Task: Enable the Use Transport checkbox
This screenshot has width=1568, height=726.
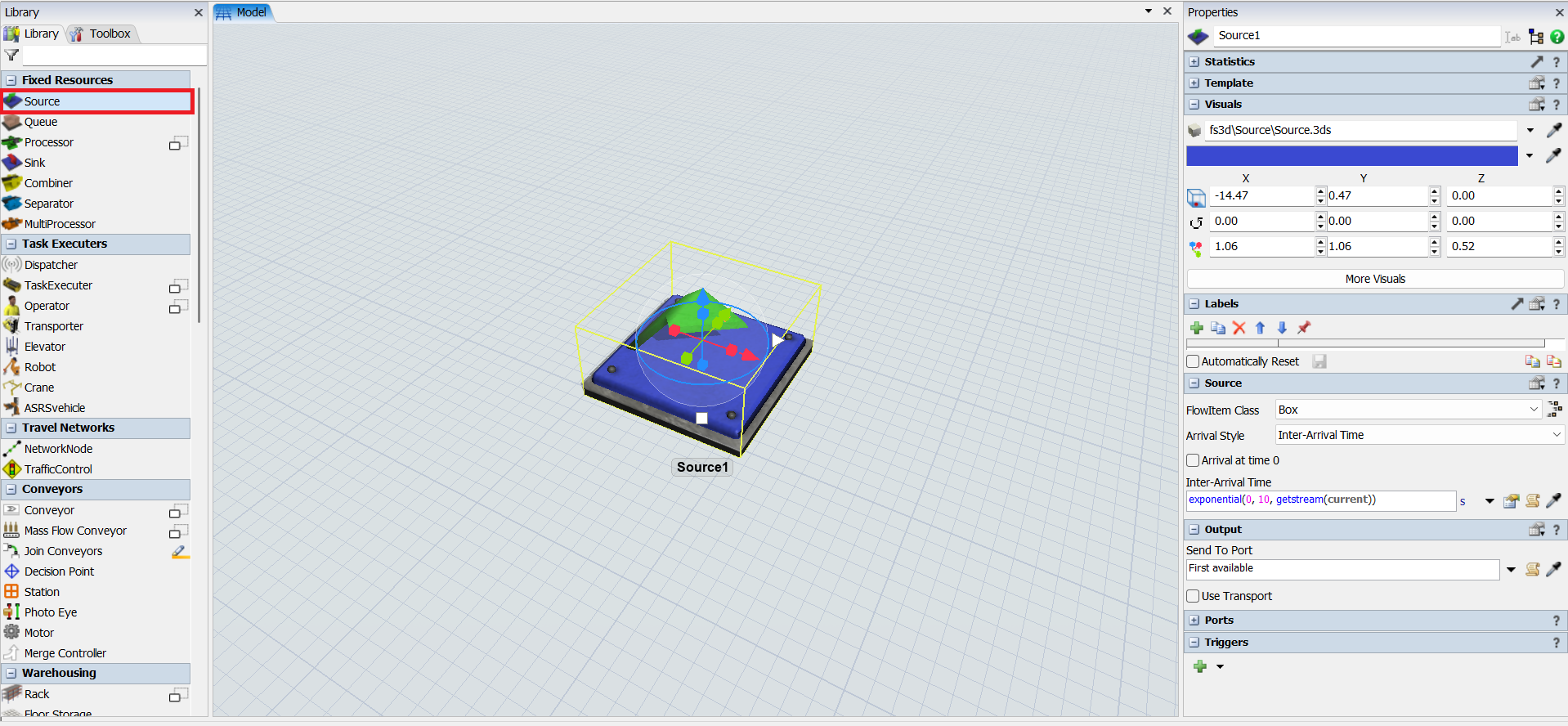Action: point(1193,596)
